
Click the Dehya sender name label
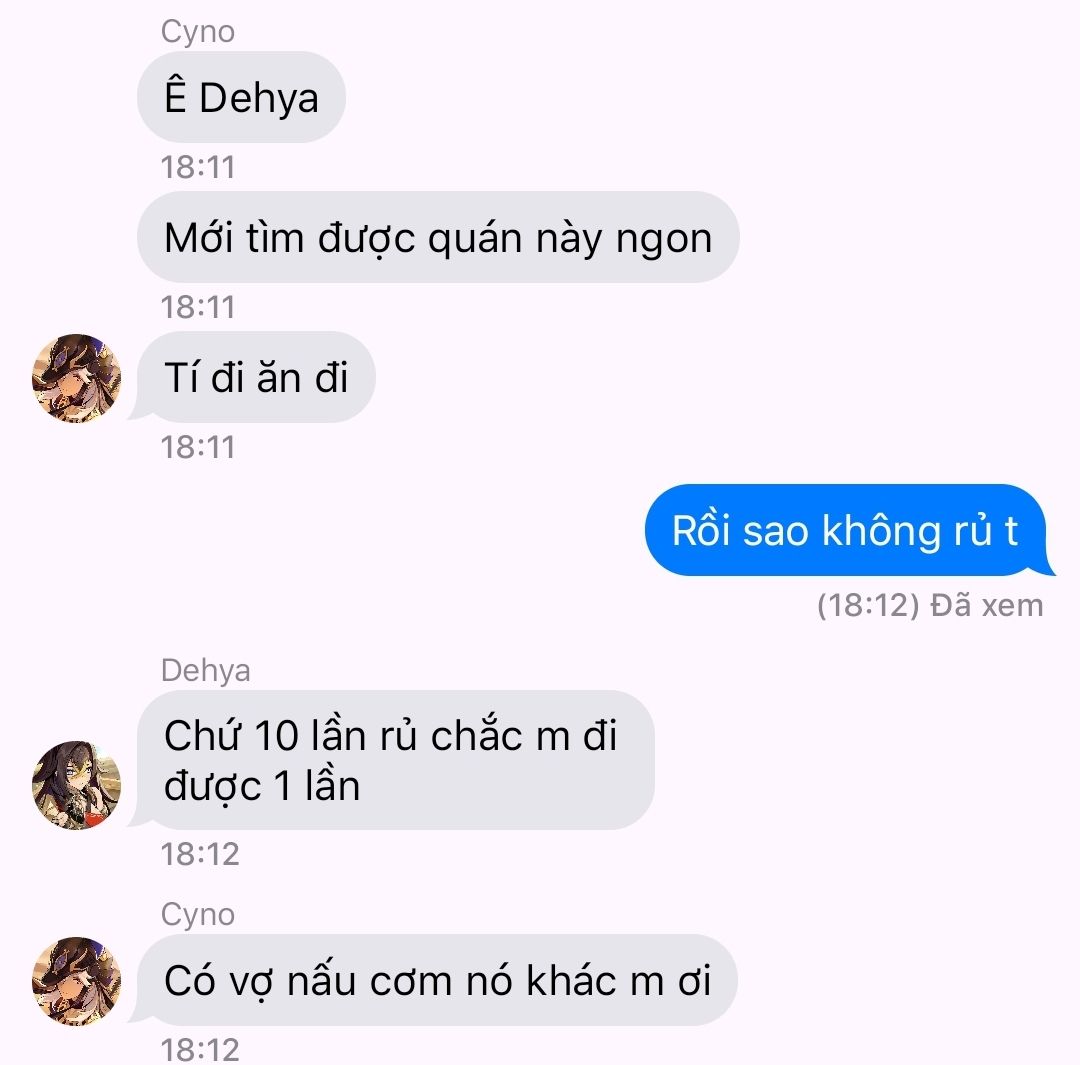click(205, 670)
